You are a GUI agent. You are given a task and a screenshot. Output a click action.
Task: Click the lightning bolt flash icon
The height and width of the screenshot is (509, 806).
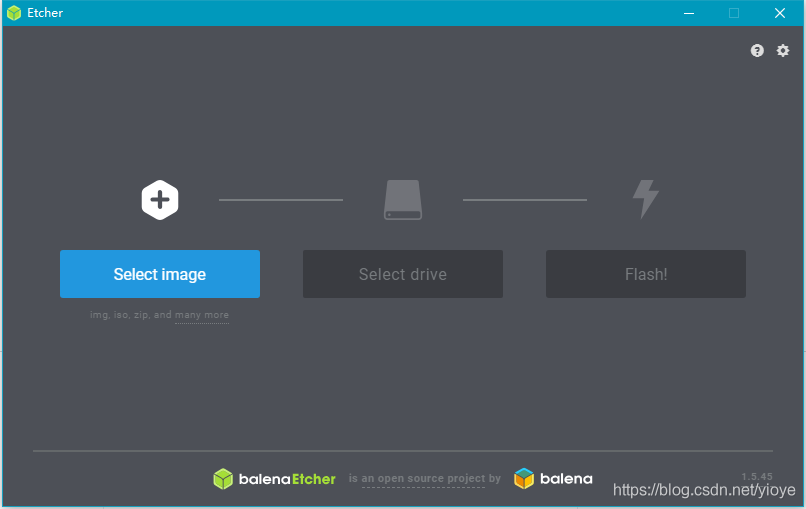pos(646,199)
